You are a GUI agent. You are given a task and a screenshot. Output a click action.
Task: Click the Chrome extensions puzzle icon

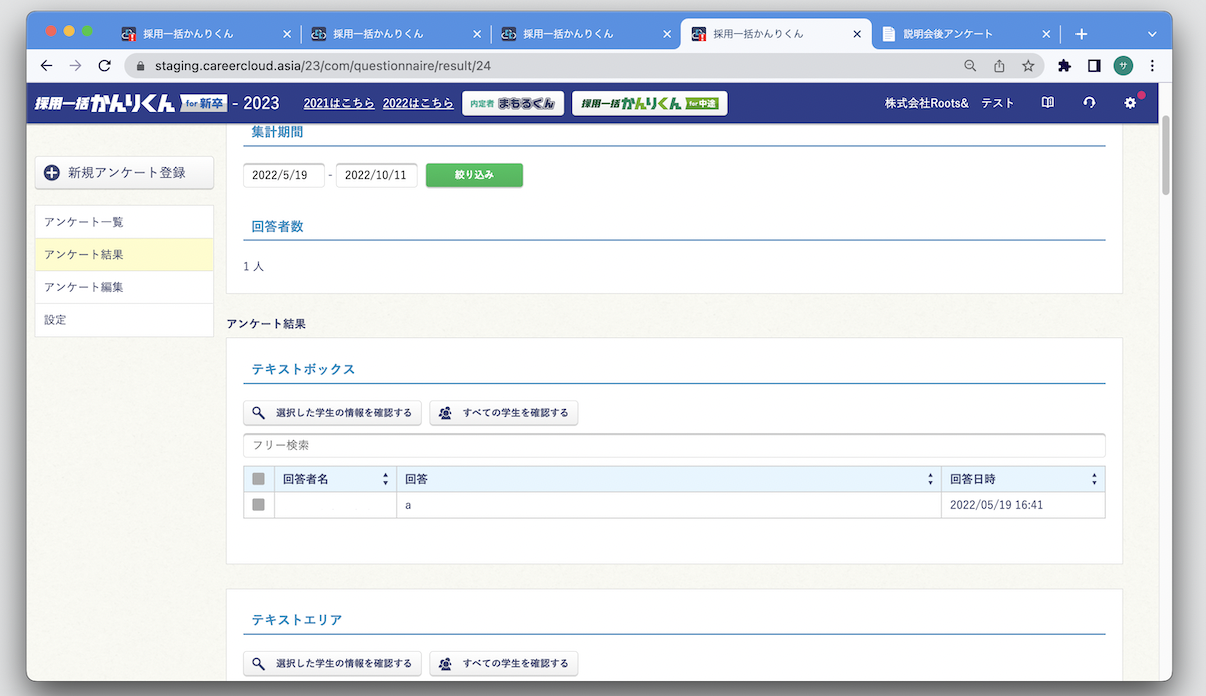point(1064,66)
